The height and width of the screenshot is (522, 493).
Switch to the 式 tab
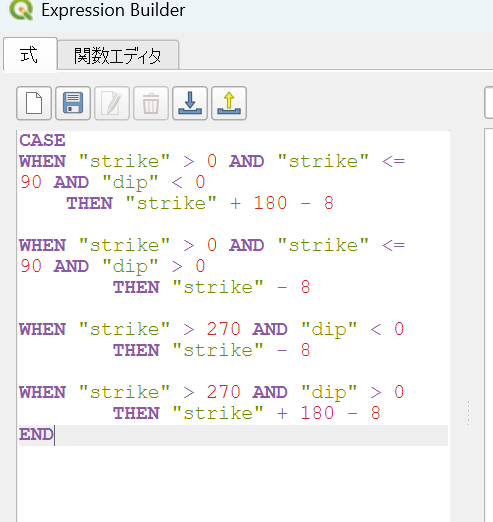pyautogui.click(x=30, y=55)
